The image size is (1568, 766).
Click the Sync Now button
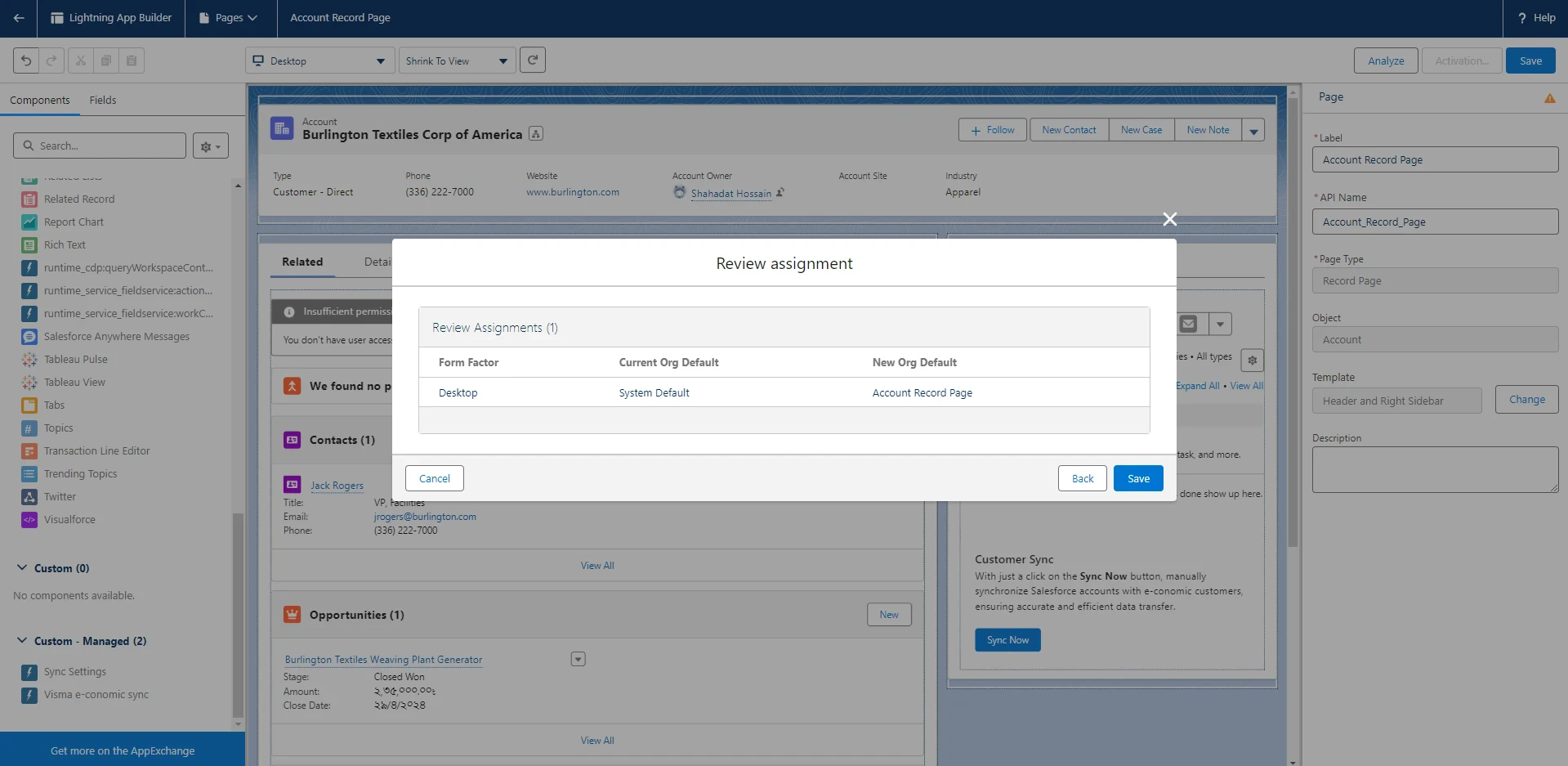click(x=1007, y=640)
